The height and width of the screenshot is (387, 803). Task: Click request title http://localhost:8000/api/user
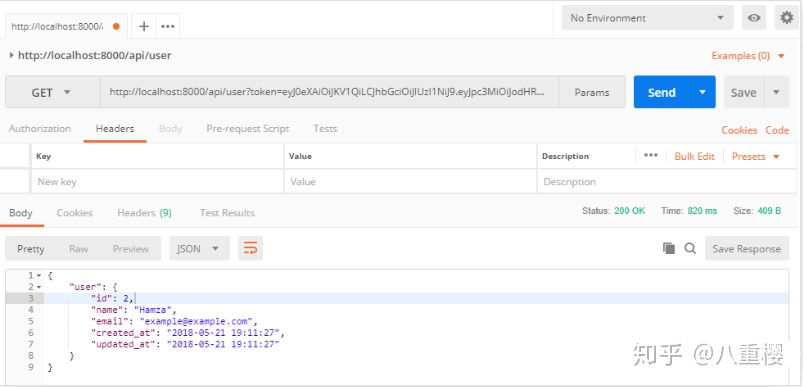click(x=95, y=55)
